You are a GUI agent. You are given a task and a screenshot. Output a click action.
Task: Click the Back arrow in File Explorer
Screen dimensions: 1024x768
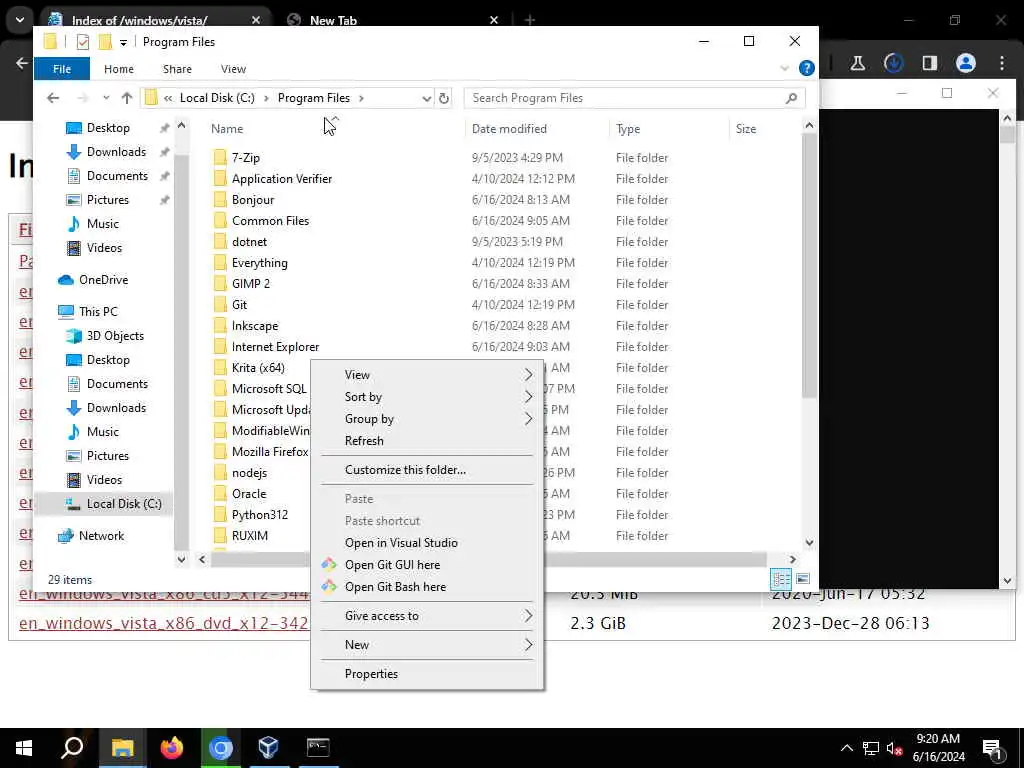[x=53, y=98]
